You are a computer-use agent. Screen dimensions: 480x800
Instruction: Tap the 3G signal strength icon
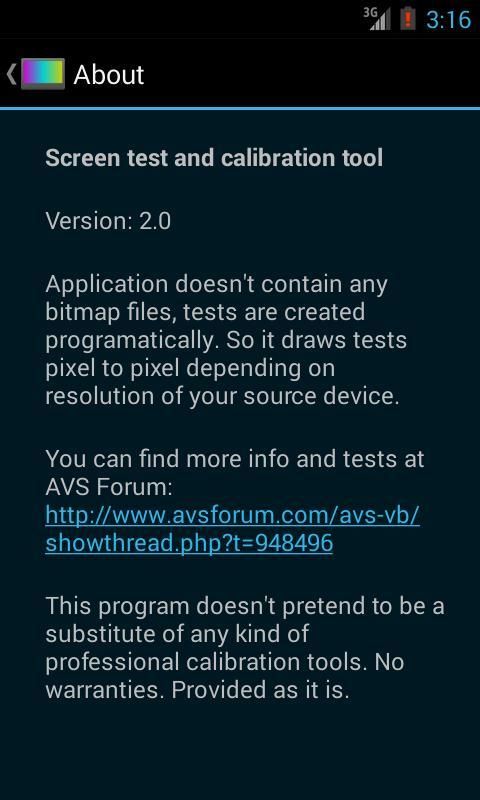pyautogui.click(x=377, y=18)
